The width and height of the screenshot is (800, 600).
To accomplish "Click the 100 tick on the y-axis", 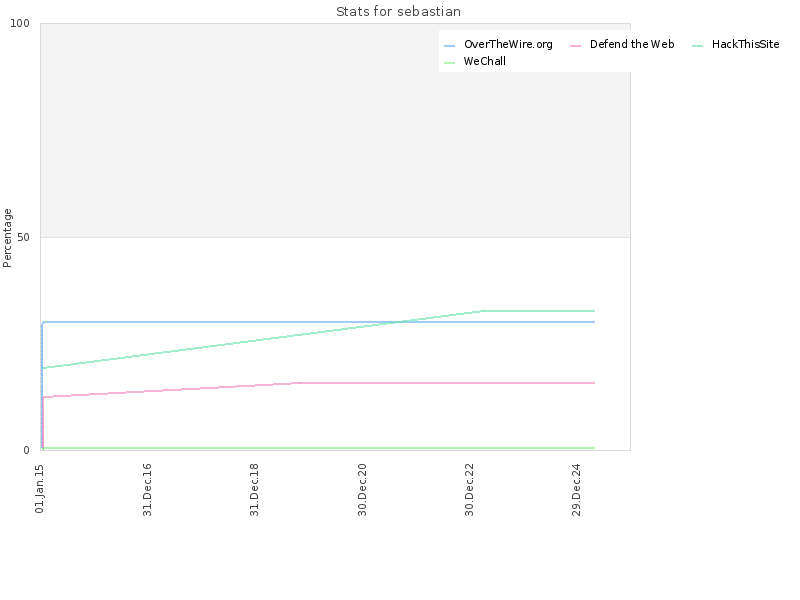I will click(20, 23).
